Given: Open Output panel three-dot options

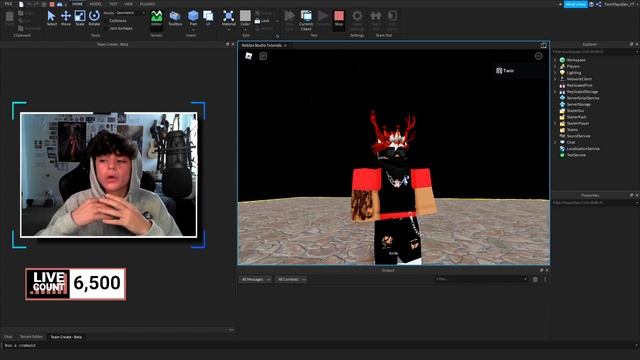Looking at the screenshot, I should pos(545,280).
